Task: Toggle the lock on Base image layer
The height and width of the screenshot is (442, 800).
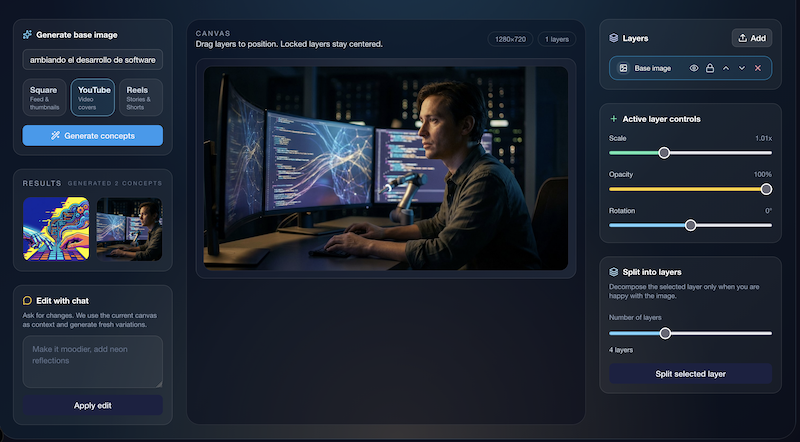Action: pos(710,68)
